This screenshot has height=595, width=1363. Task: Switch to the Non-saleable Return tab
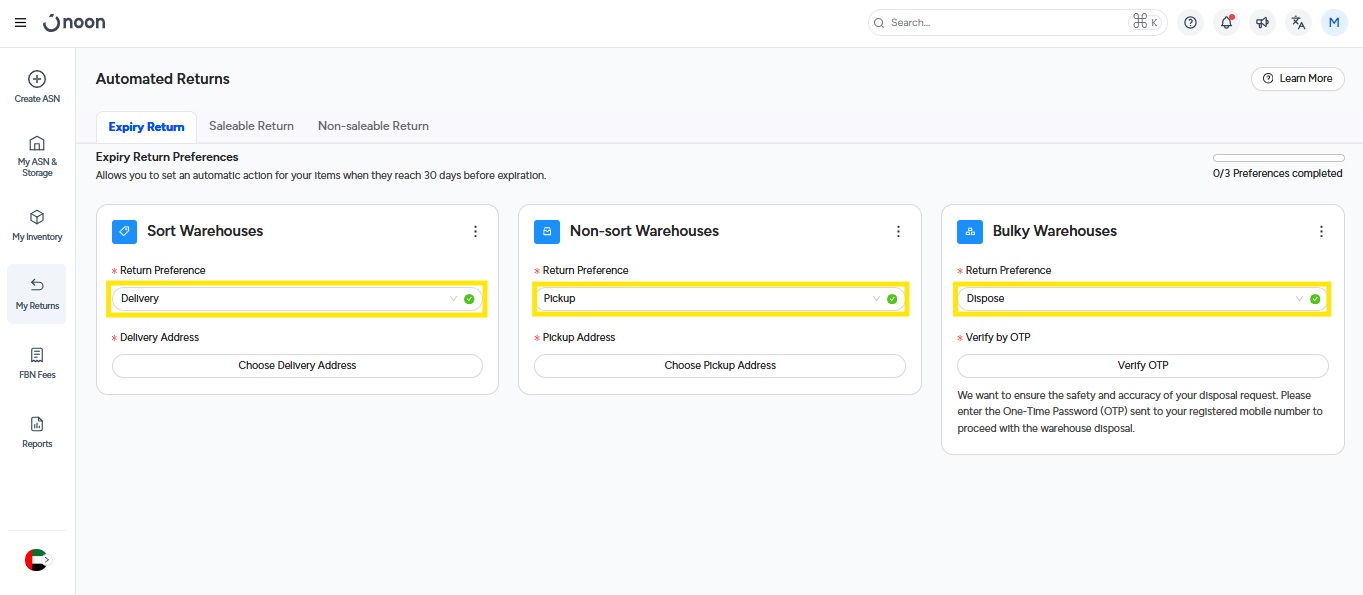point(373,126)
